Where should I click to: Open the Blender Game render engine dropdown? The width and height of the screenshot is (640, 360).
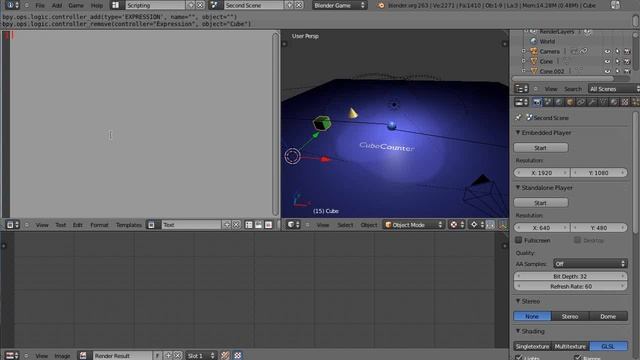click(340, 5)
